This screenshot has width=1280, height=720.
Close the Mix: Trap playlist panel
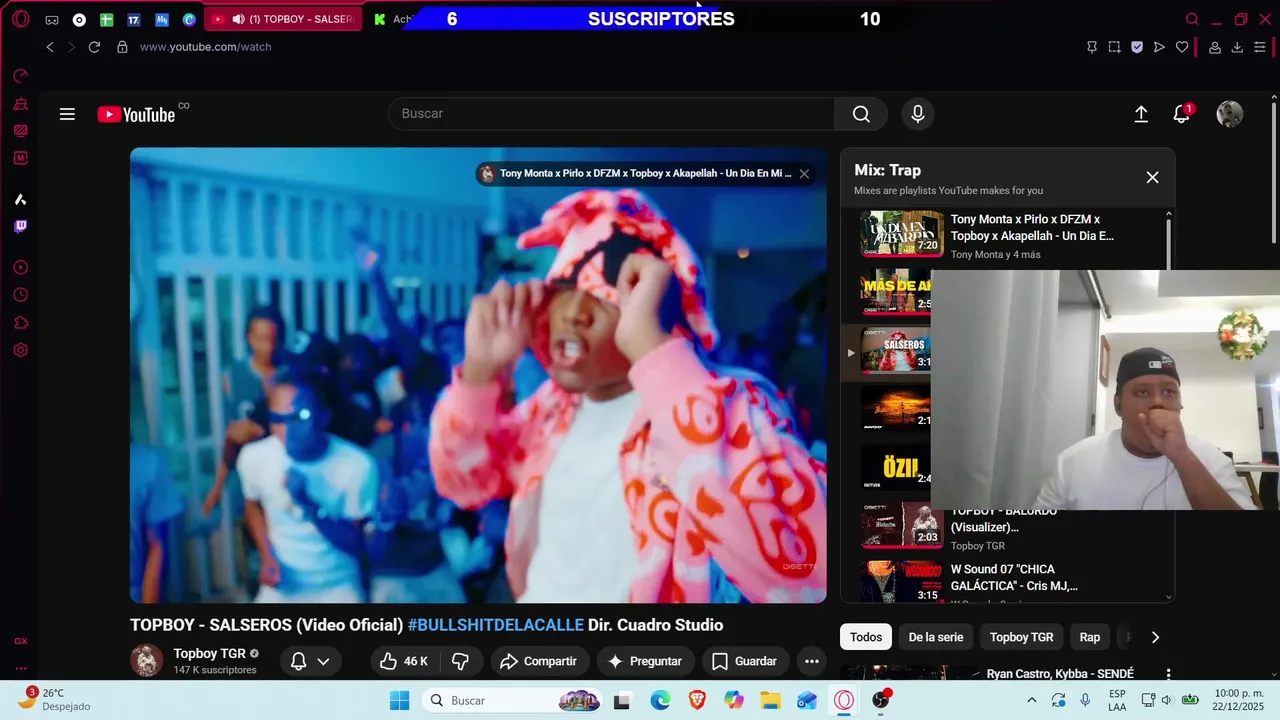(x=1152, y=177)
